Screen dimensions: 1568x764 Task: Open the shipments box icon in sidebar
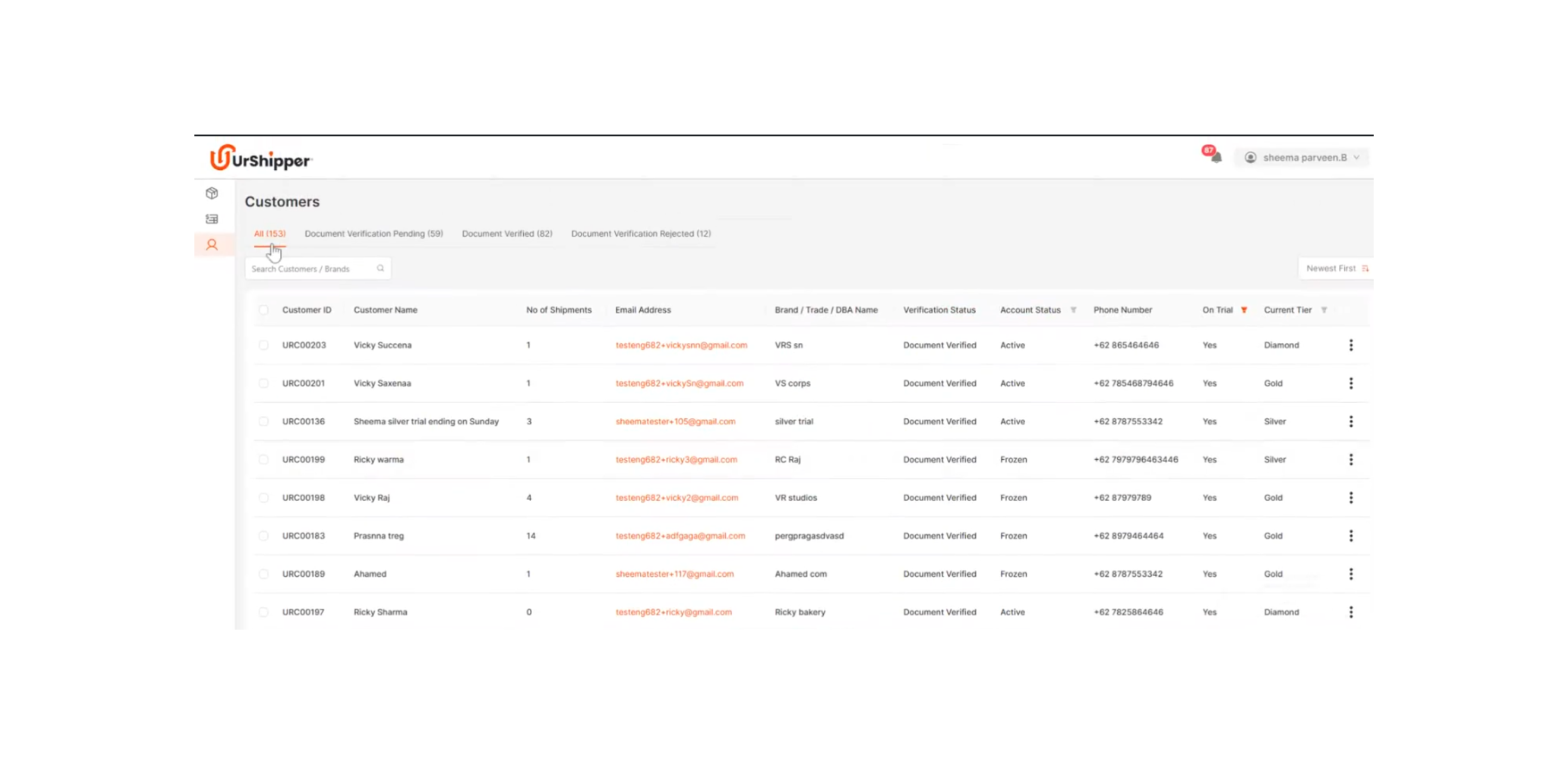(212, 193)
